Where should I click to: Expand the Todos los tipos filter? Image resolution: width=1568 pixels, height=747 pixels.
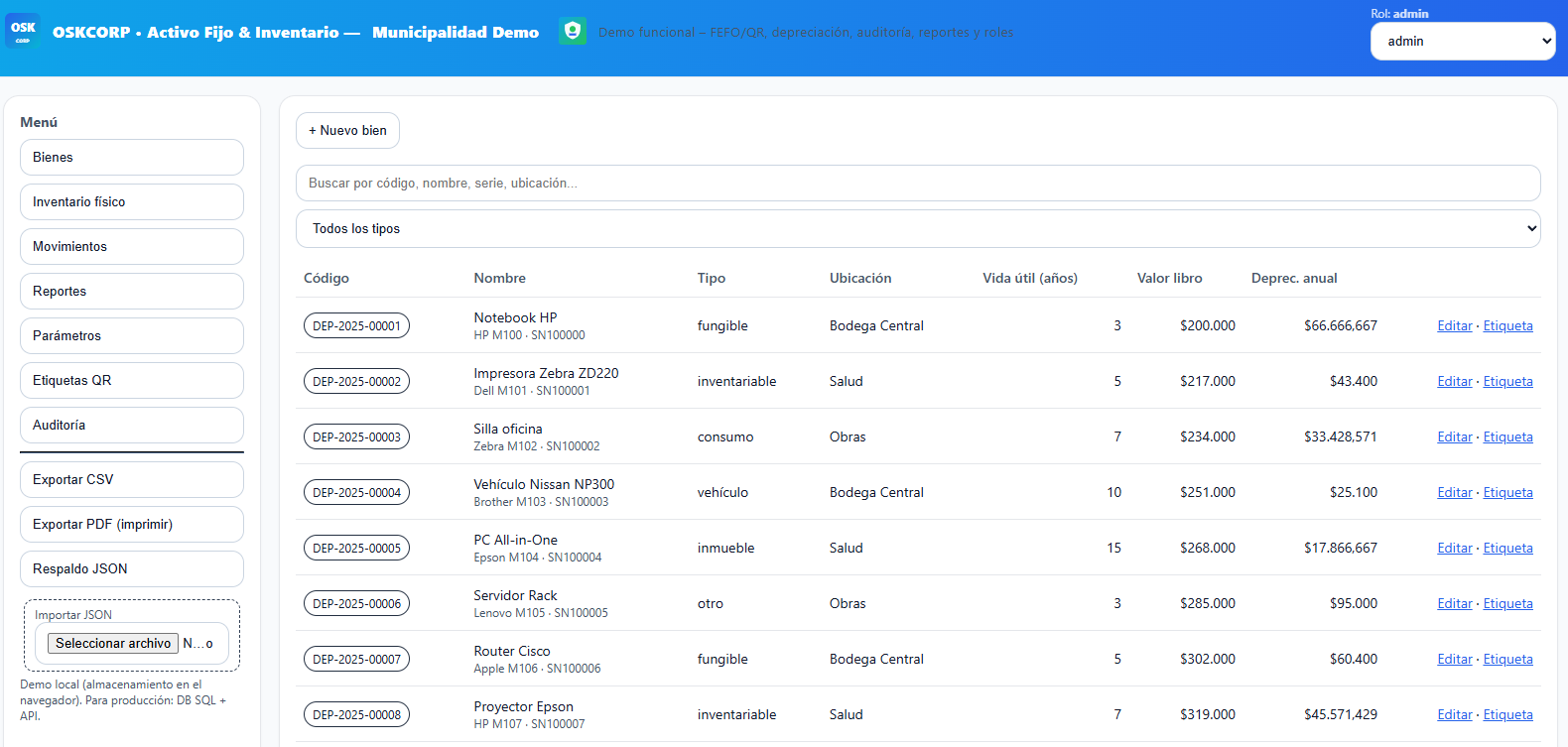point(917,229)
